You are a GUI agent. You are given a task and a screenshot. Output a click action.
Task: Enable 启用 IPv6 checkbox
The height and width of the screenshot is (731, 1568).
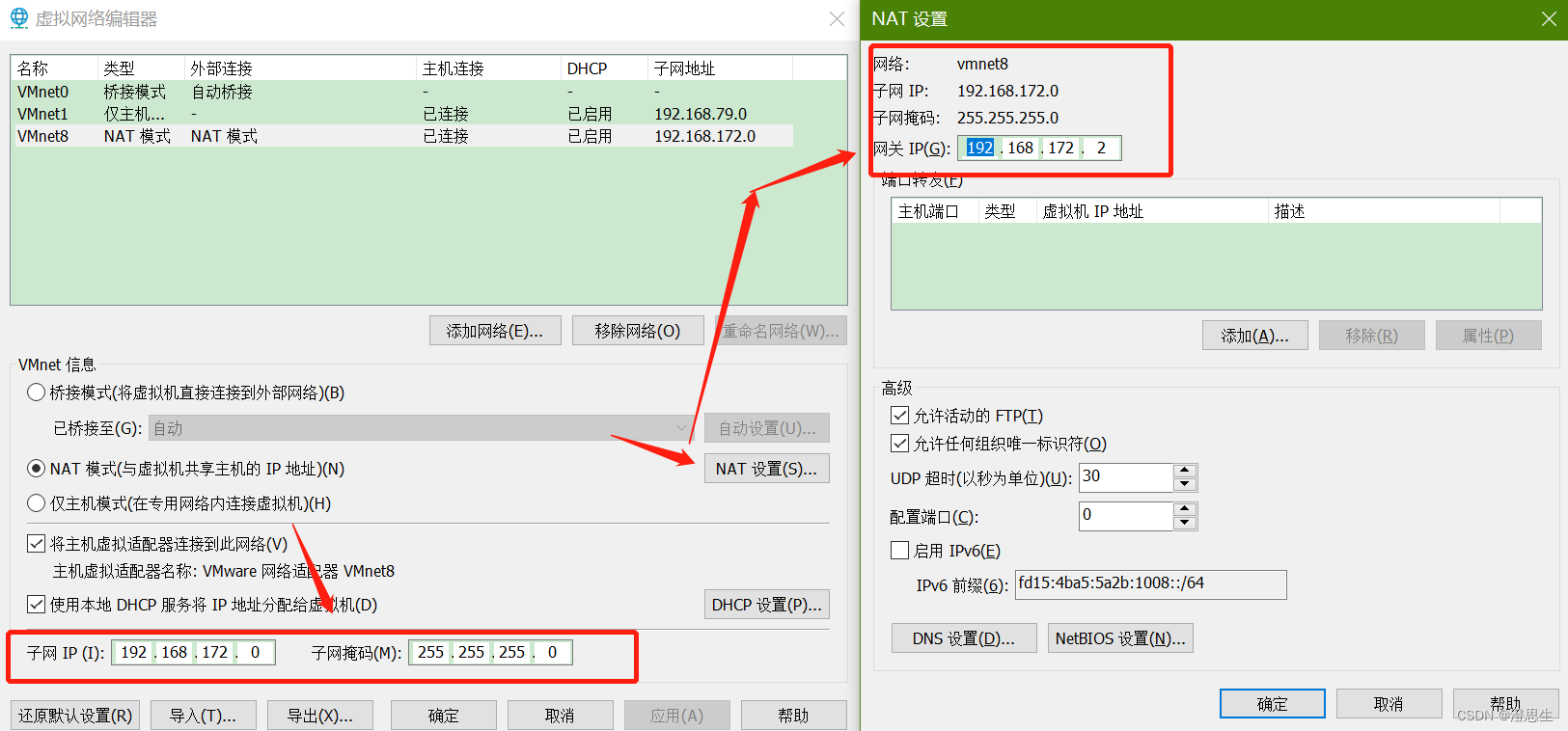click(x=899, y=551)
